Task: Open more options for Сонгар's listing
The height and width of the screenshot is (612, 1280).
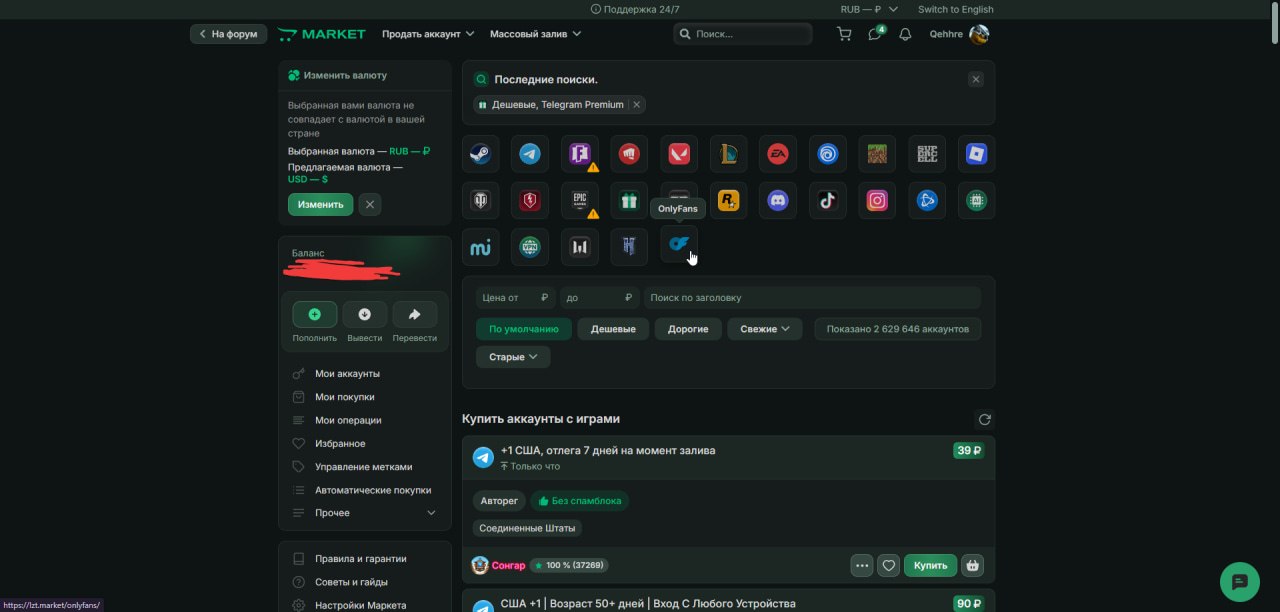Action: pyautogui.click(x=862, y=566)
